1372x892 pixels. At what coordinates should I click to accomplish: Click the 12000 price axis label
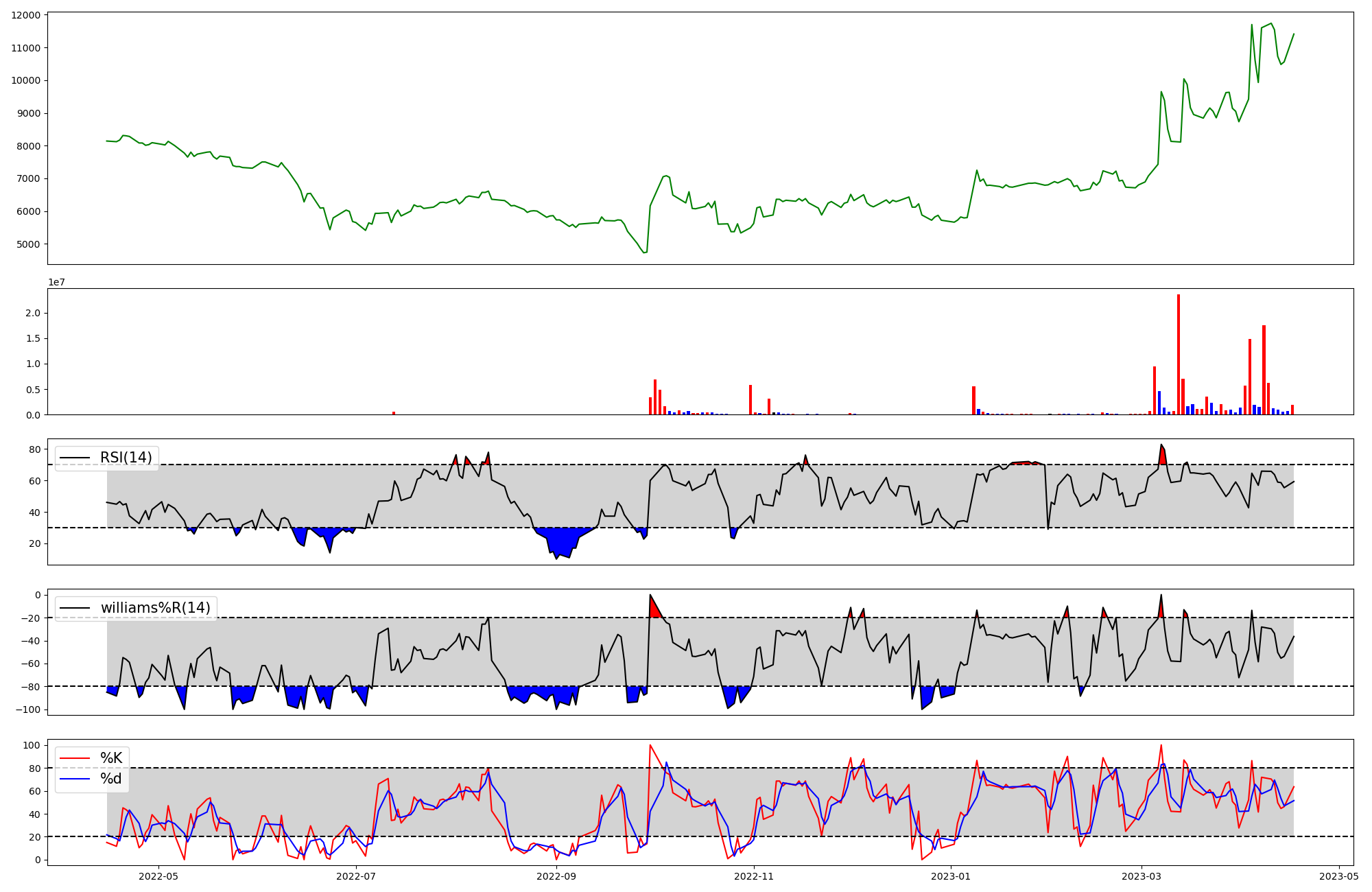click(x=25, y=15)
